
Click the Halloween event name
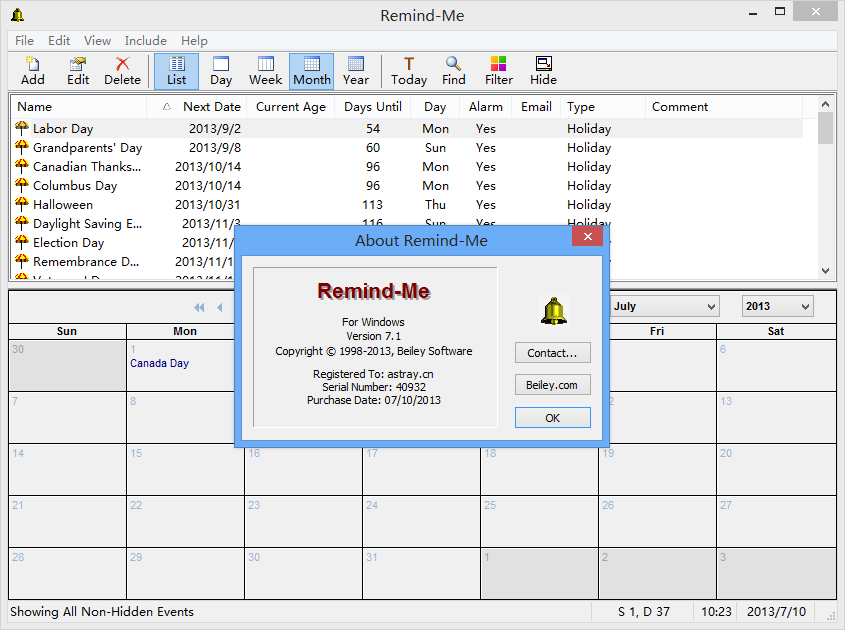click(63, 205)
